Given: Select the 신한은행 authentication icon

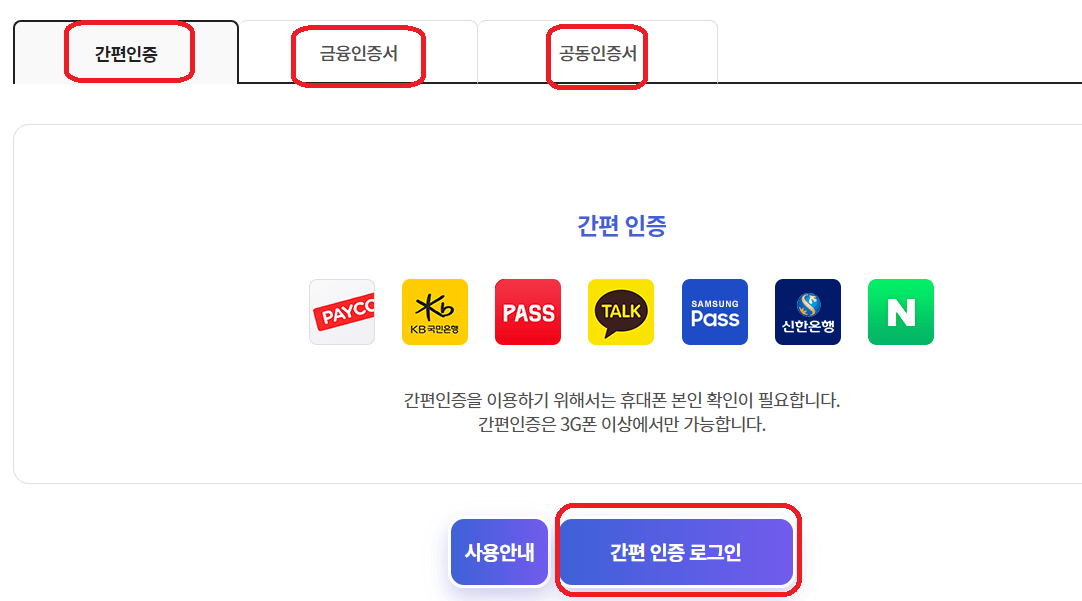Looking at the screenshot, I should point(808,312).
